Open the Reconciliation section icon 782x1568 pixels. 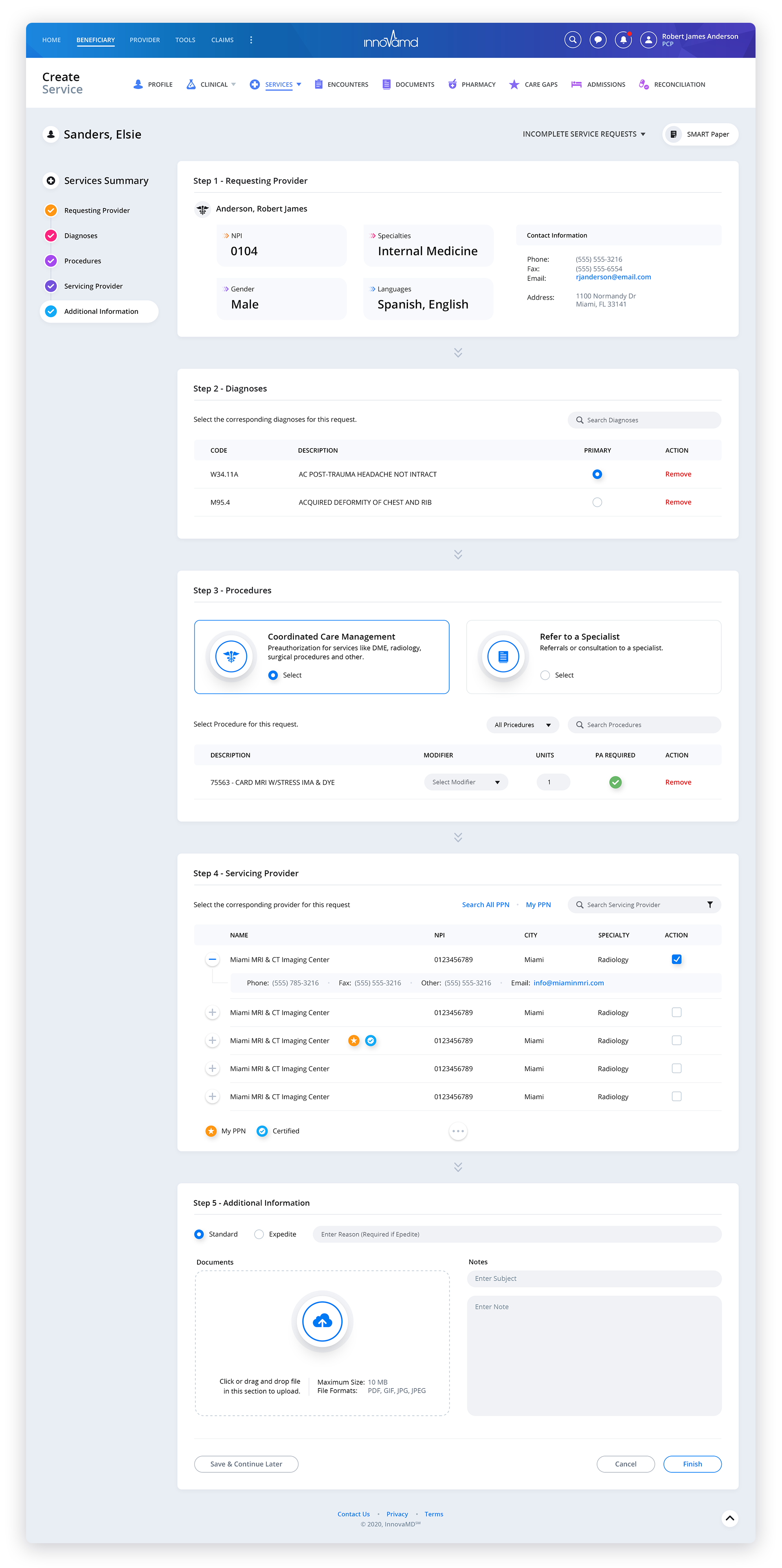tap(644, 84)
